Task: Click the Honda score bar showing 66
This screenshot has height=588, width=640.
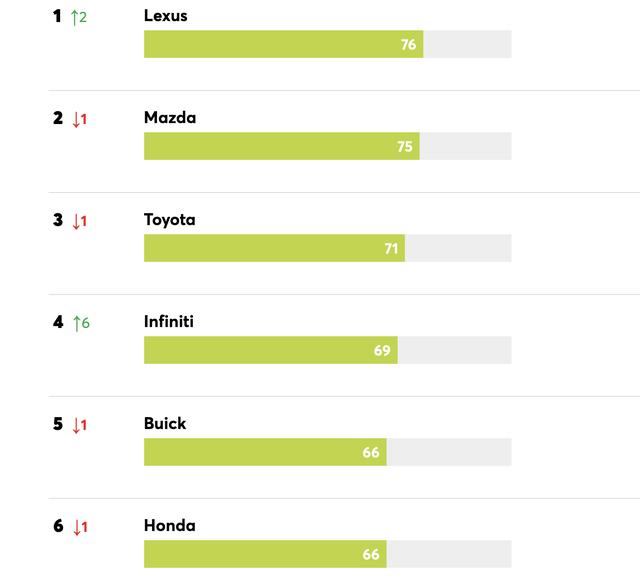Action: [x=265, y=554]
